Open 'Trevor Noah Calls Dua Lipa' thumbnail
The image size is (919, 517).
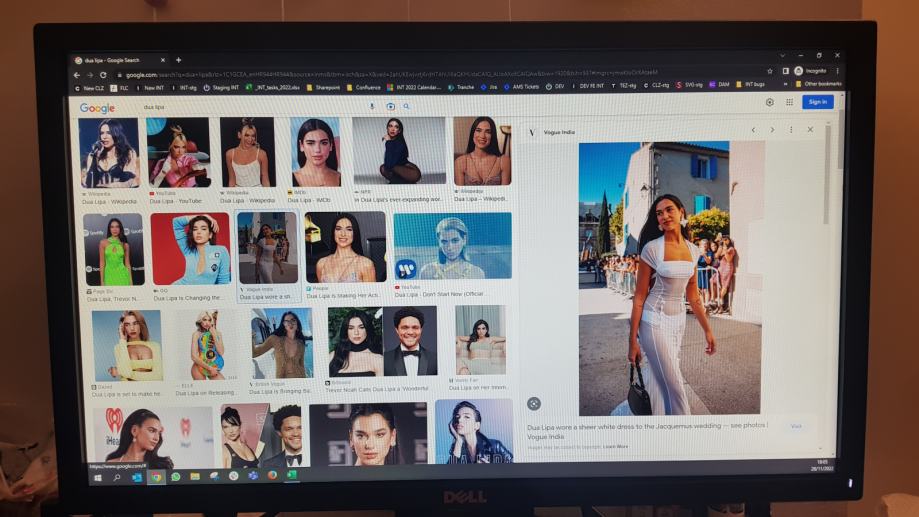(382, 342)
